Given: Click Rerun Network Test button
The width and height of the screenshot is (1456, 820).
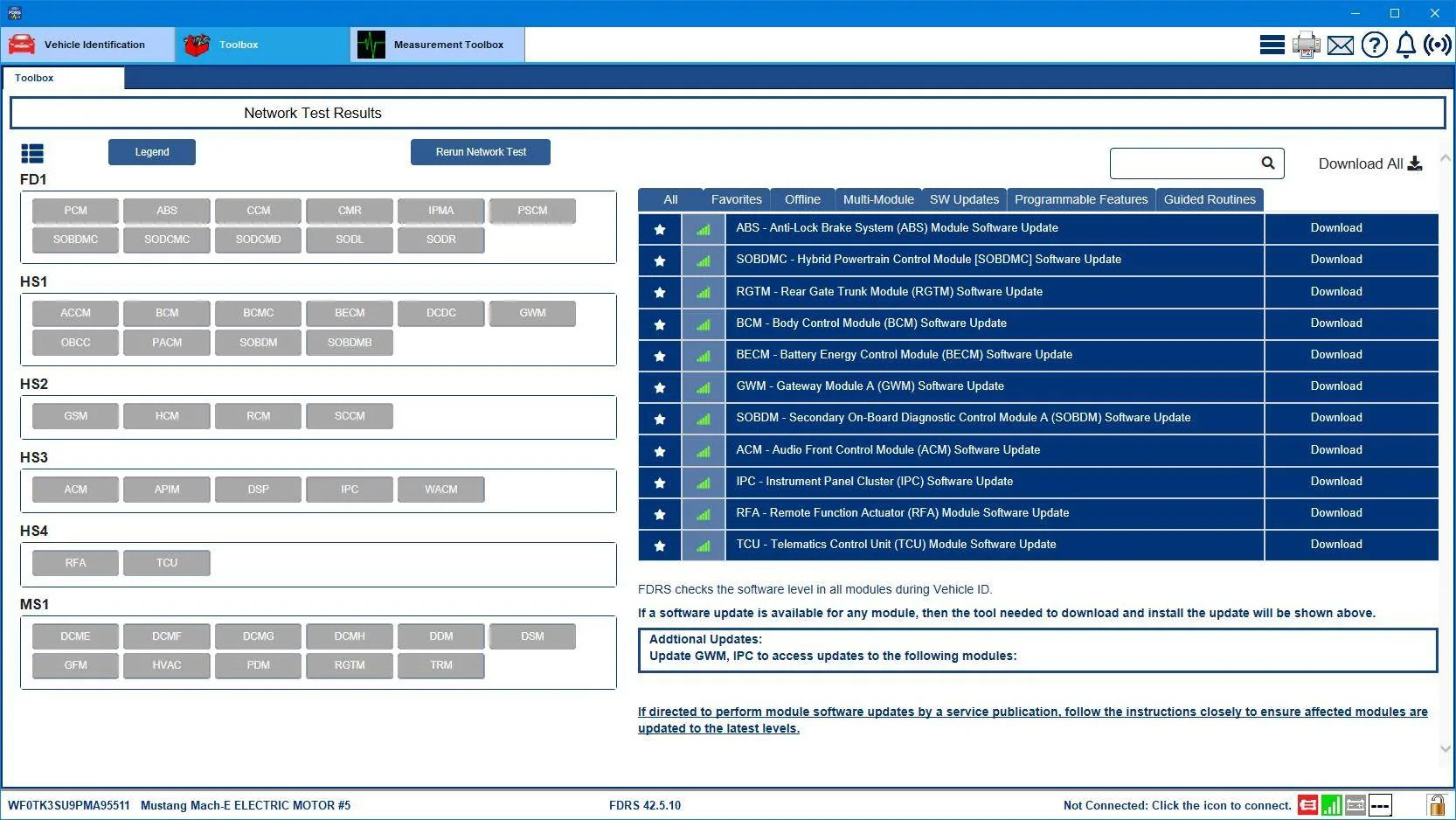Looking at the screenshot, I should coord(481,152).
